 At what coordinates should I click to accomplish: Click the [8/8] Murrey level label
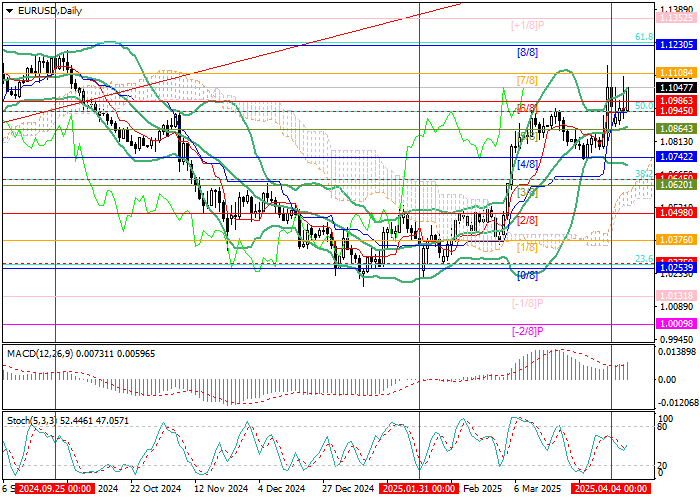(x=527, y=51)
